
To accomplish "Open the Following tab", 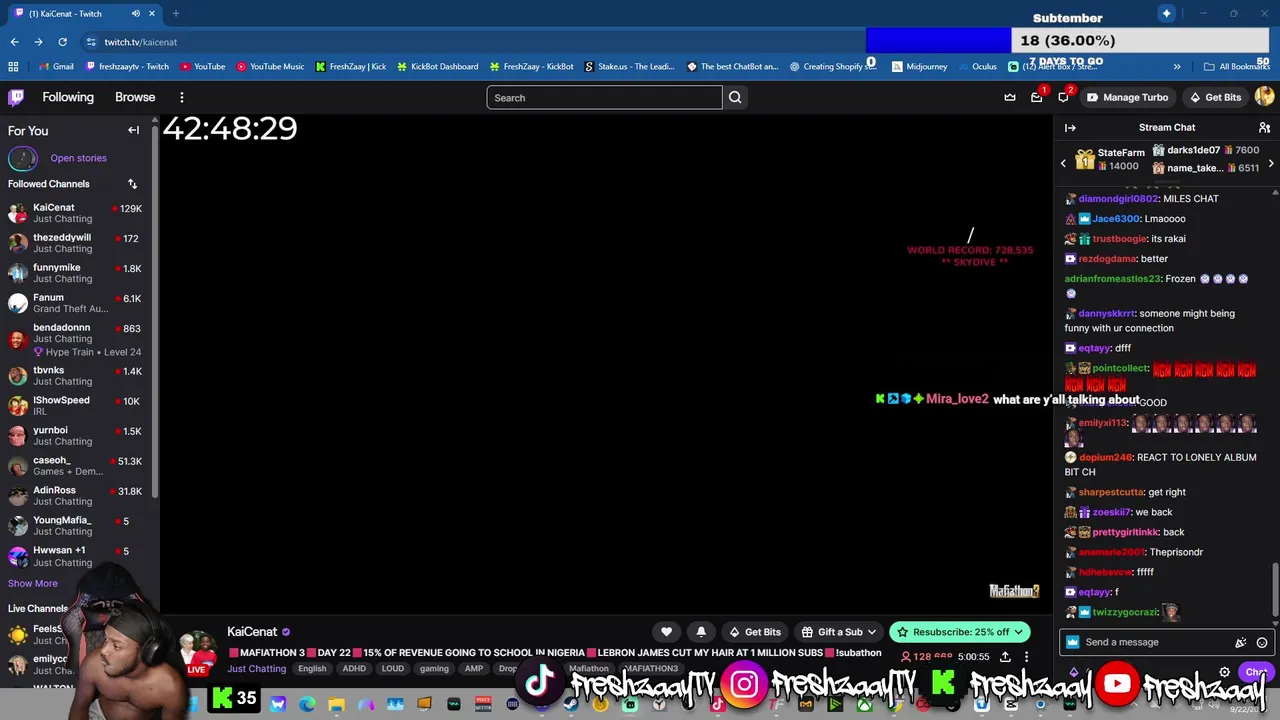I will (68, 97).
